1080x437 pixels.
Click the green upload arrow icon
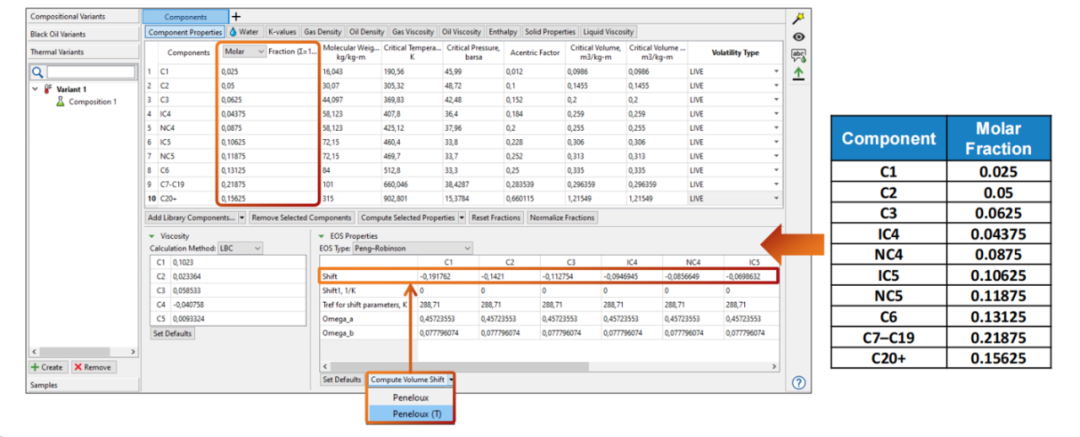click(798, 73)
